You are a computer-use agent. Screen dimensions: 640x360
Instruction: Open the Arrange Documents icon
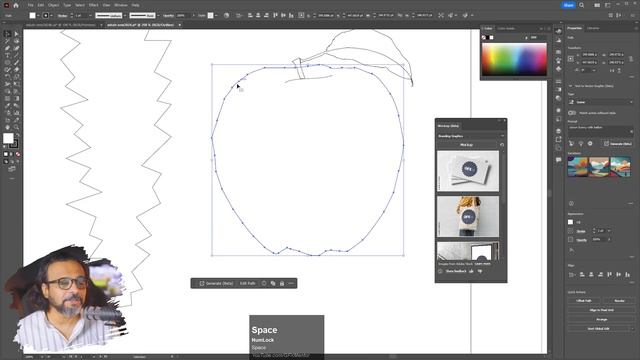click(597, 5)
